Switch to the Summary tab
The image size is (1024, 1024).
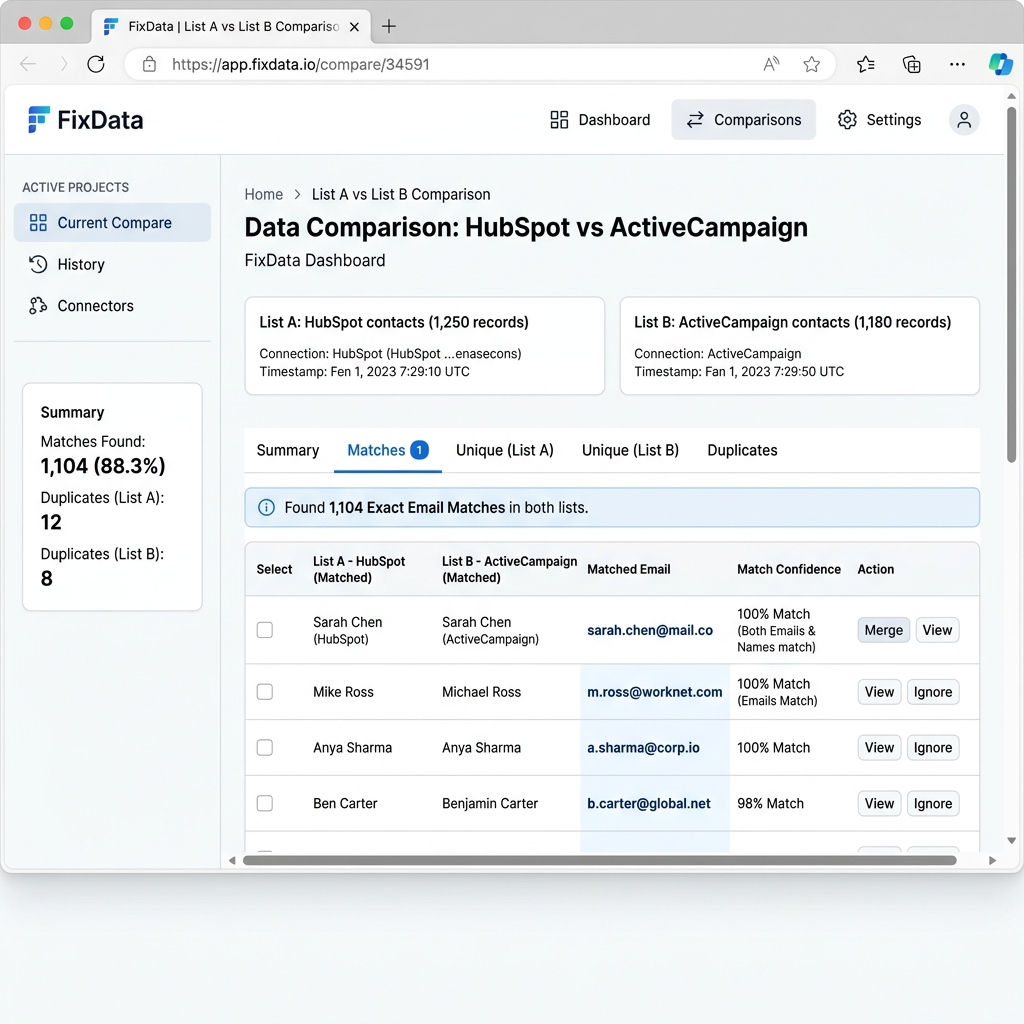click(x=288, y=450)
